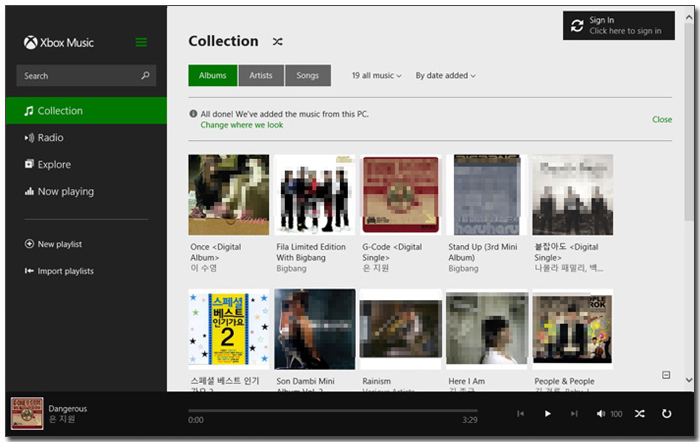Play the current song Dangerous
Image resolution: width=700 pixels, height=442 pixels.
point(547,413)
